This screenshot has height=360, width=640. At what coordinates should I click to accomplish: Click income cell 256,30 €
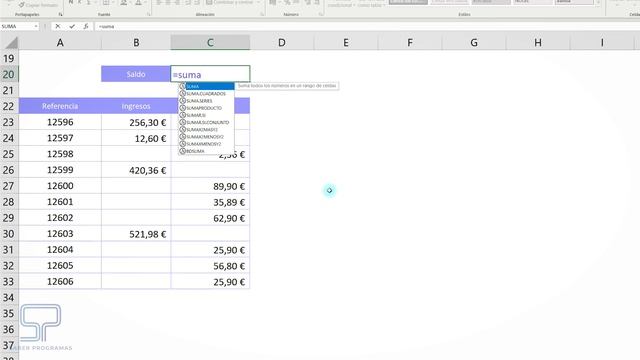click(x=136, y=122)
